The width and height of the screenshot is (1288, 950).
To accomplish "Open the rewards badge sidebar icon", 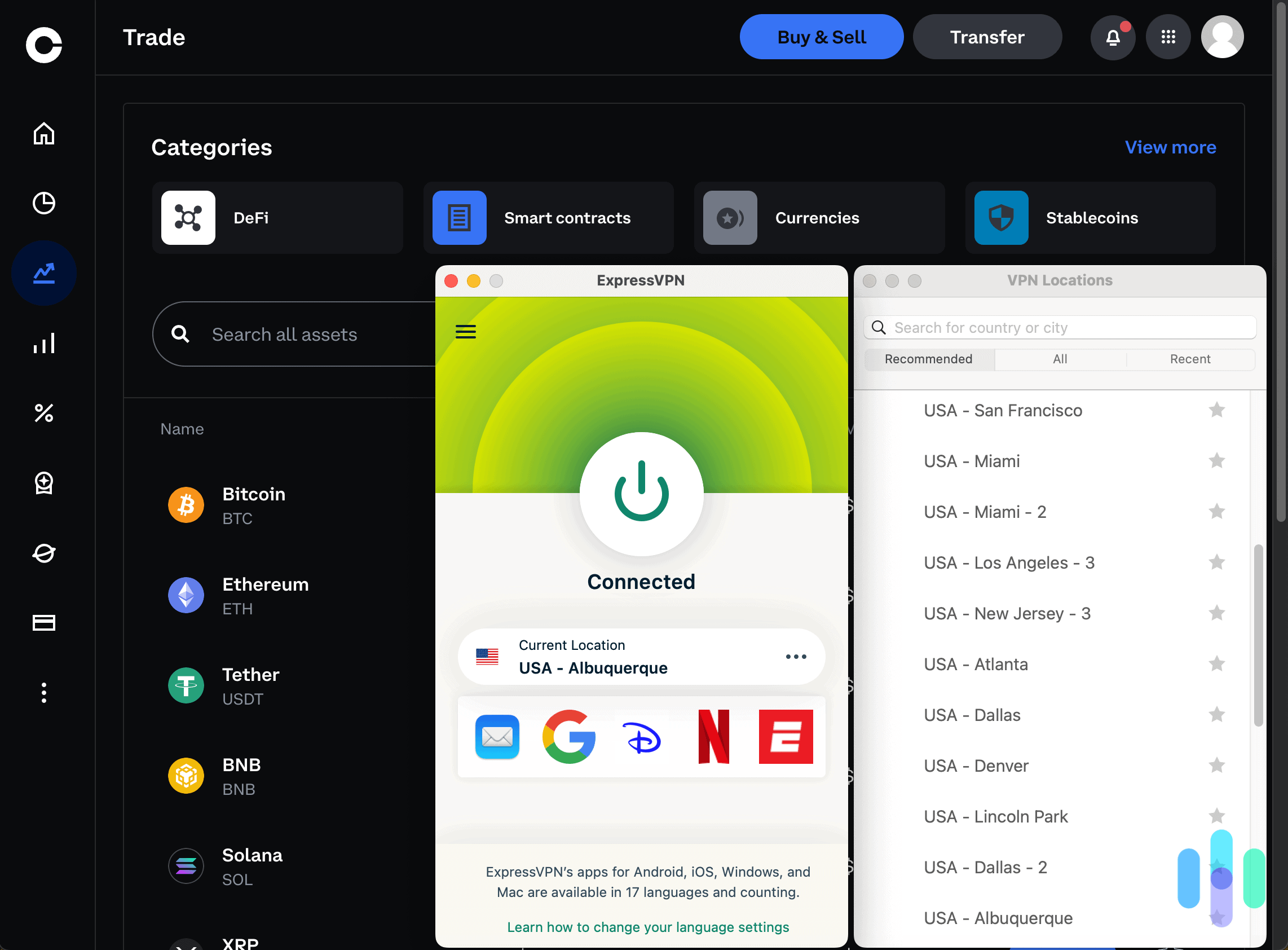I will pyautogui.click(x=43, y=483).
